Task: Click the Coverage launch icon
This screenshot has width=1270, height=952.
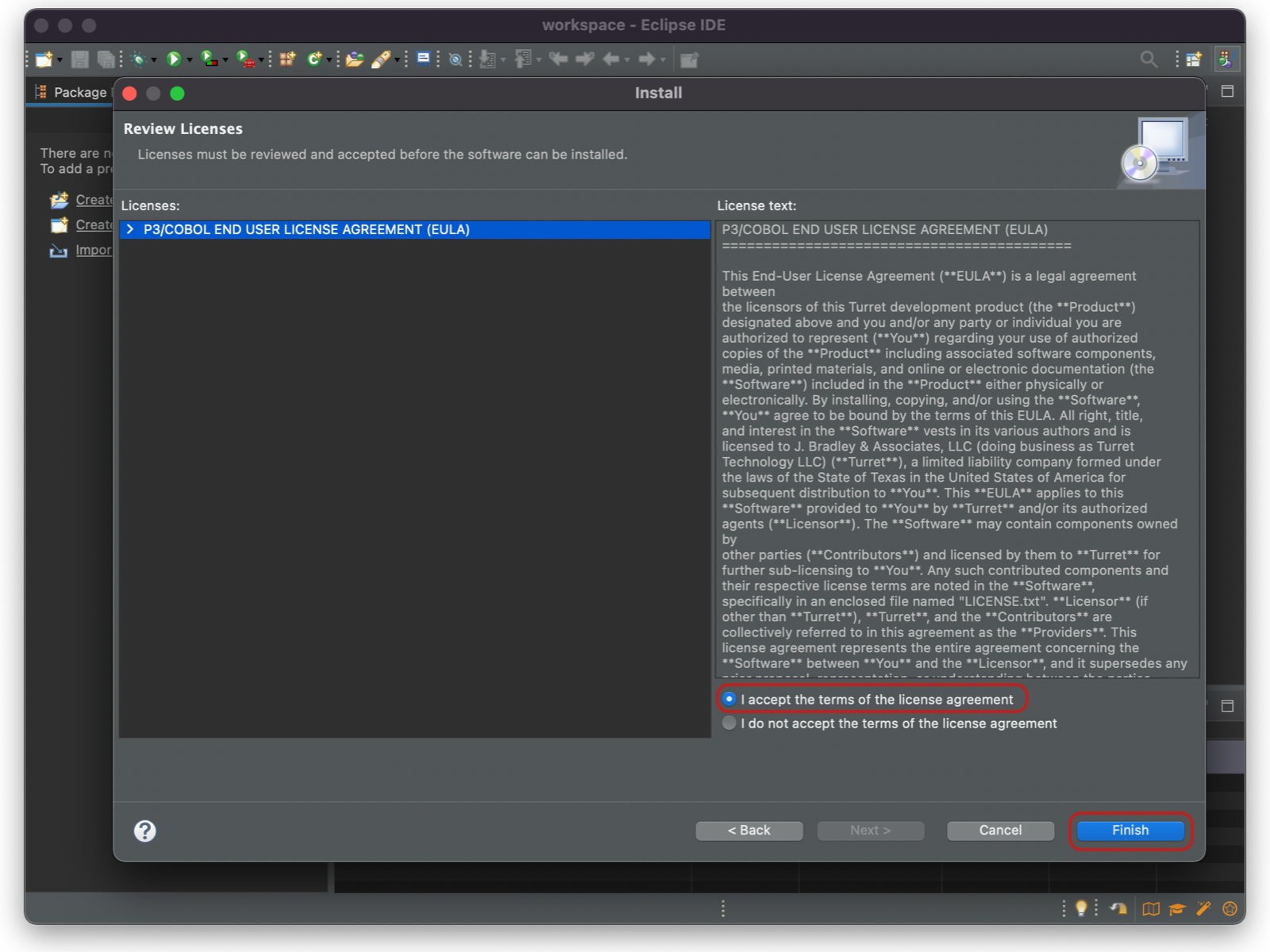Action: coord(210,59)
